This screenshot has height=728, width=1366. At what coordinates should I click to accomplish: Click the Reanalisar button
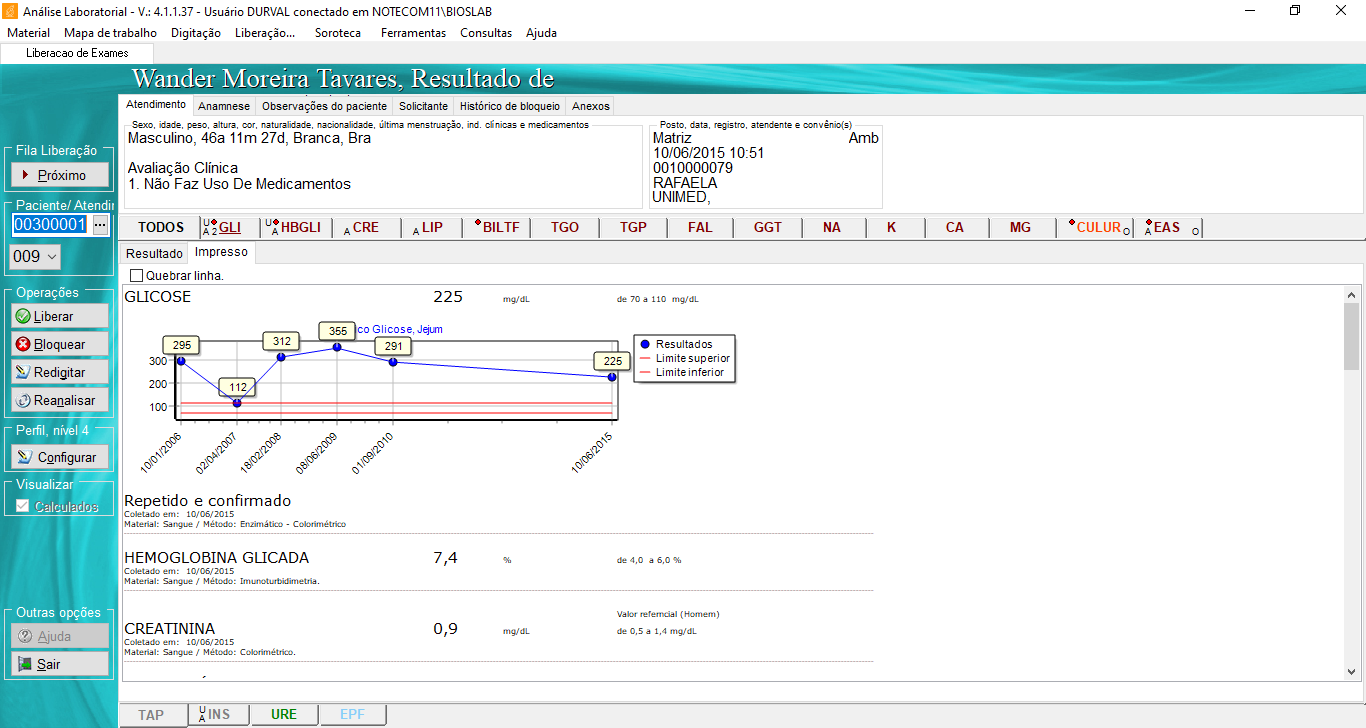click(x=59, y=400)
